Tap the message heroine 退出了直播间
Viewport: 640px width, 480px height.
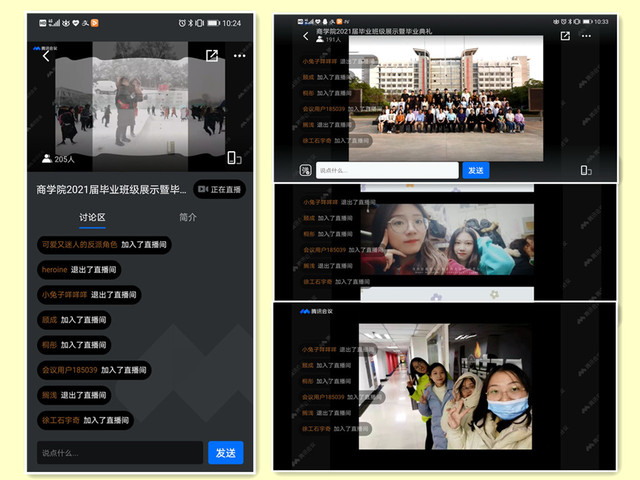pos(79,270)
